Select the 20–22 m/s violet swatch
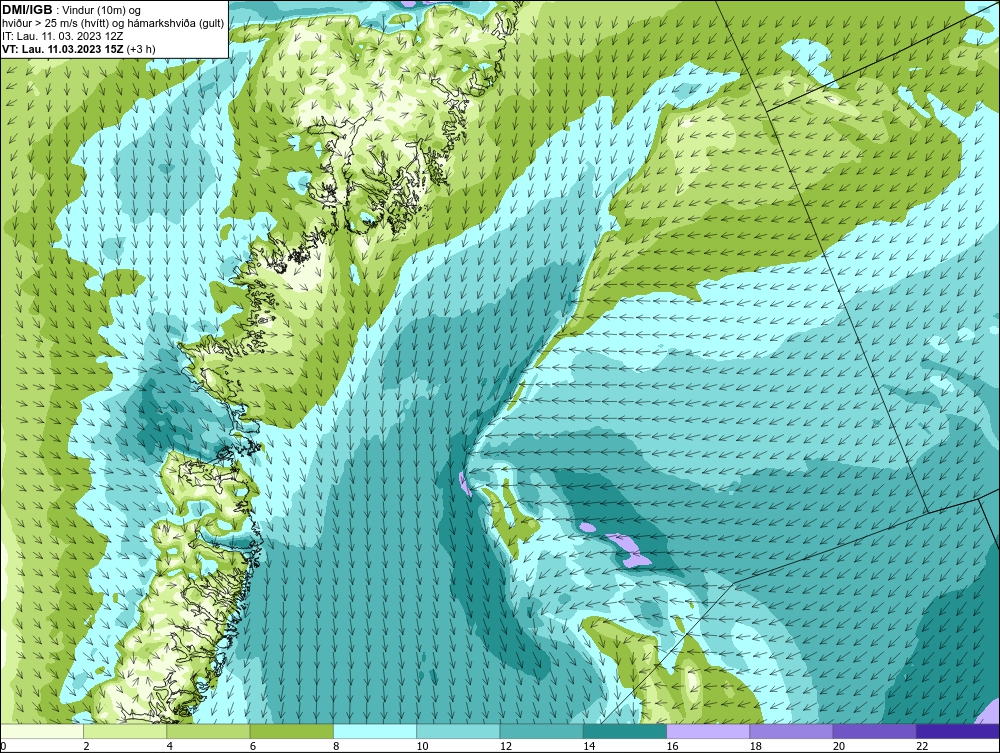1000x753 pixels. [875, 731]
